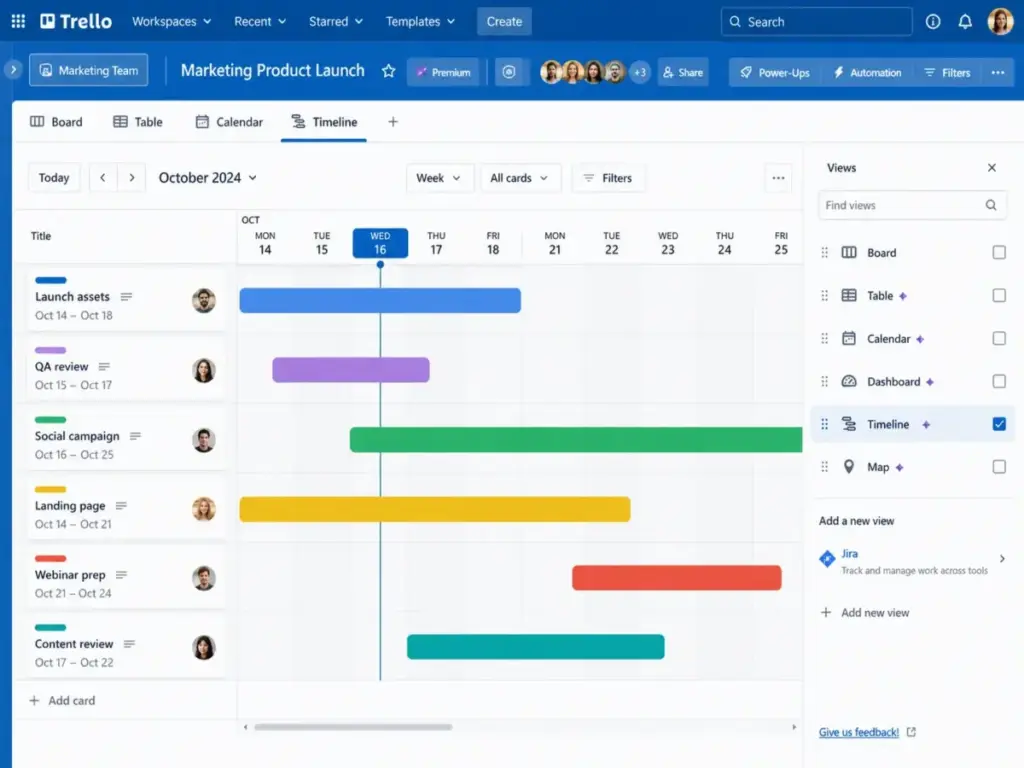Screen dimensions: 1024x768
Task: Open the notifications bell
Action: tap(965, 22)
